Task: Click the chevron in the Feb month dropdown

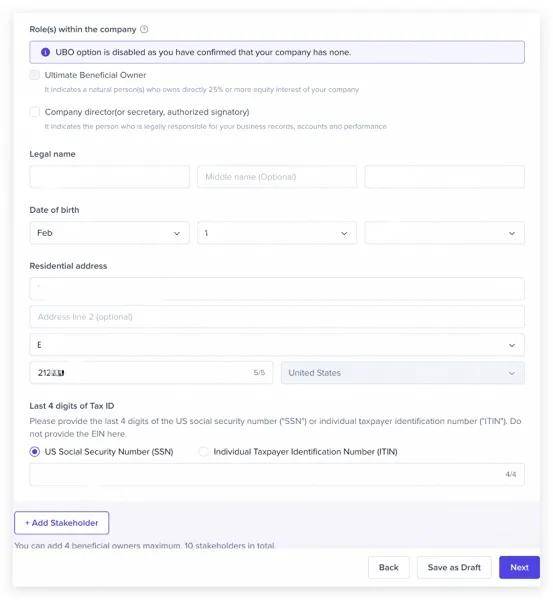Action: coord(177,233)
